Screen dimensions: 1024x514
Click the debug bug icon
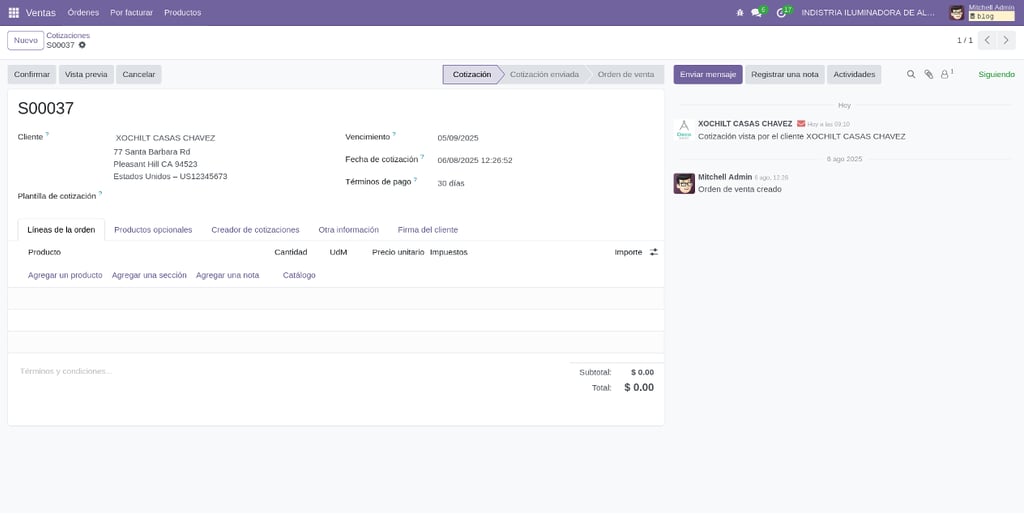tap(740, 12)
